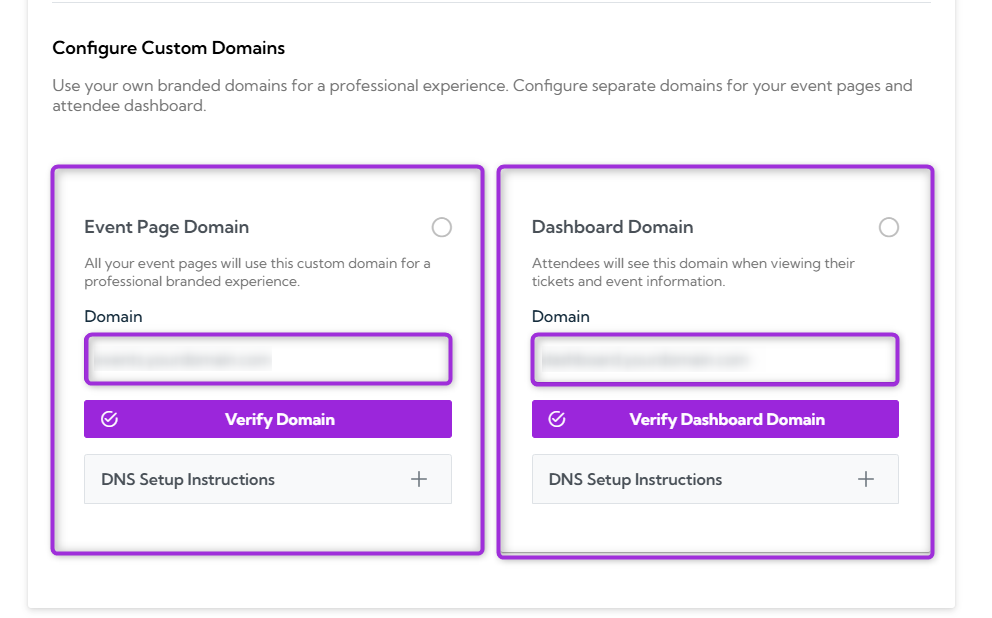Click the Dashboard Domain heading
The image size is (992, 618).
pyautogui.click(x=612, y=227)
